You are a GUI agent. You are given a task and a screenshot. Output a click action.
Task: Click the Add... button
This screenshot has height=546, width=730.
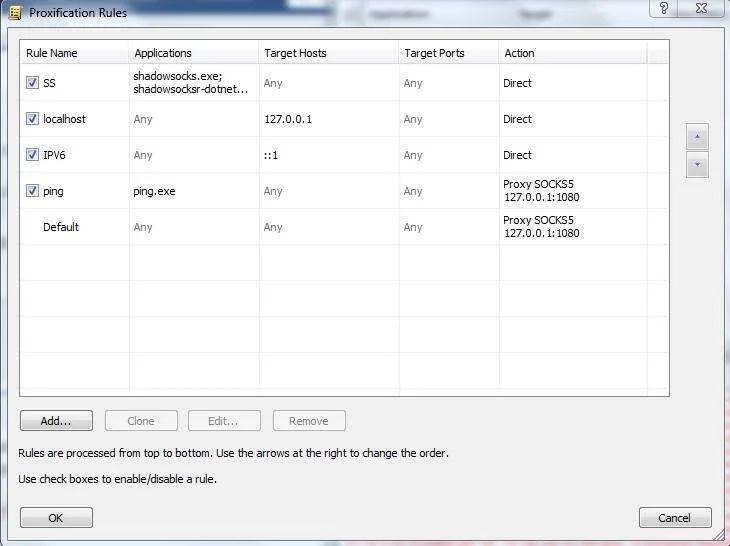(x=56, y=421)
